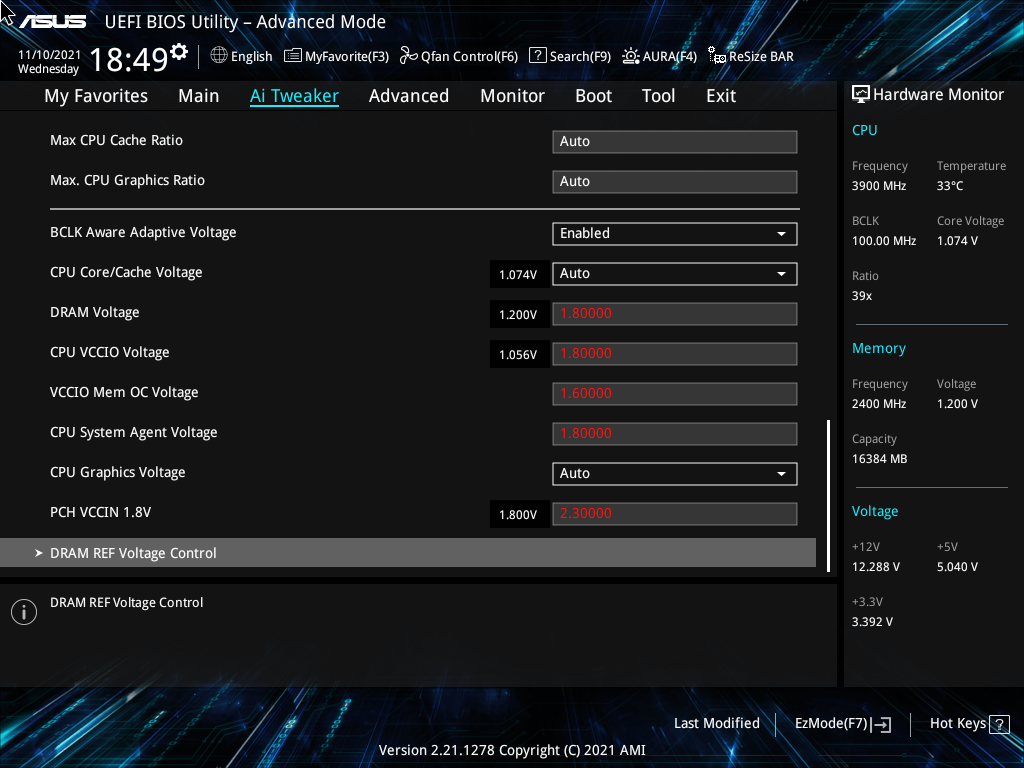This screenshot has width=1024, height=768.
Task: Click the 16384 MB capacity value
Action: coord(879,459)
